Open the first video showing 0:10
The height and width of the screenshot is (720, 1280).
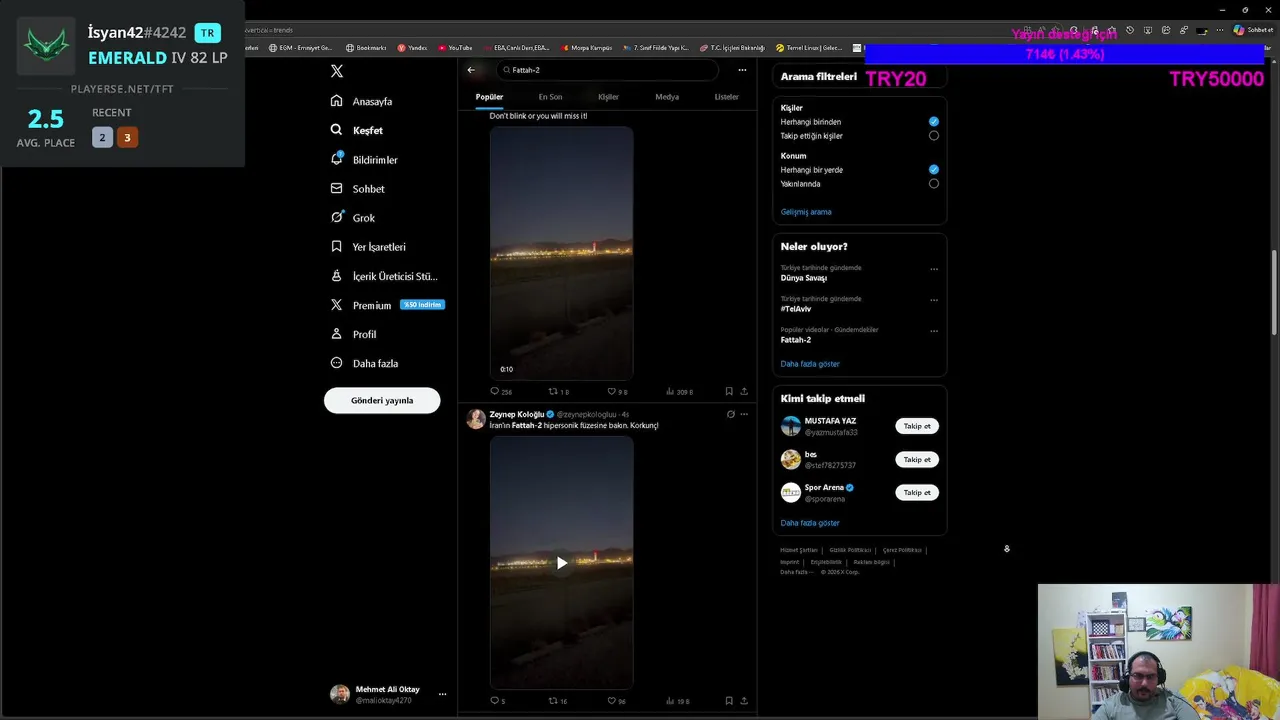(x=561, y=253)
